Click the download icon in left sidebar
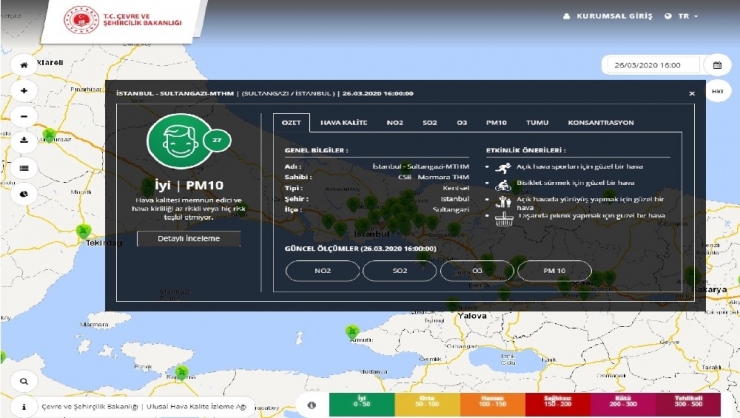 23,141
